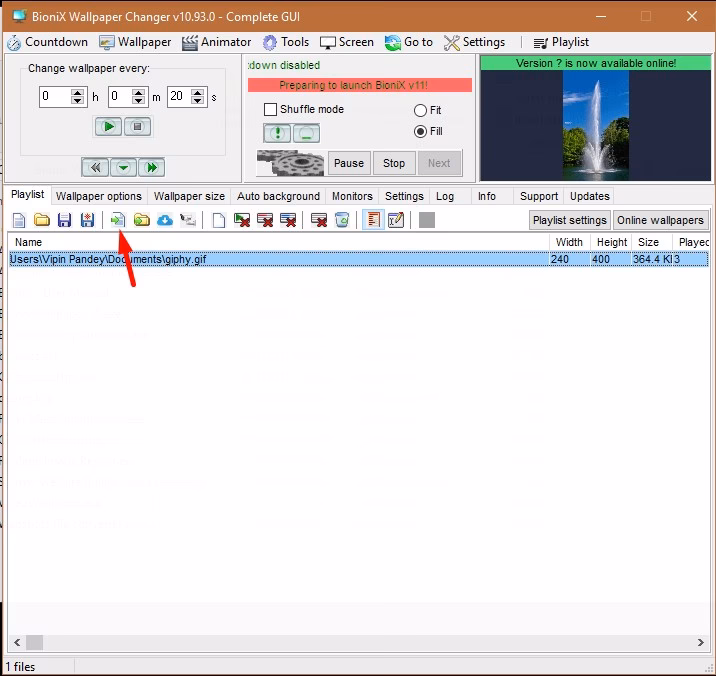Add a file with the green arrow page icon
The image size is (716, 676).
click(118, 221)
